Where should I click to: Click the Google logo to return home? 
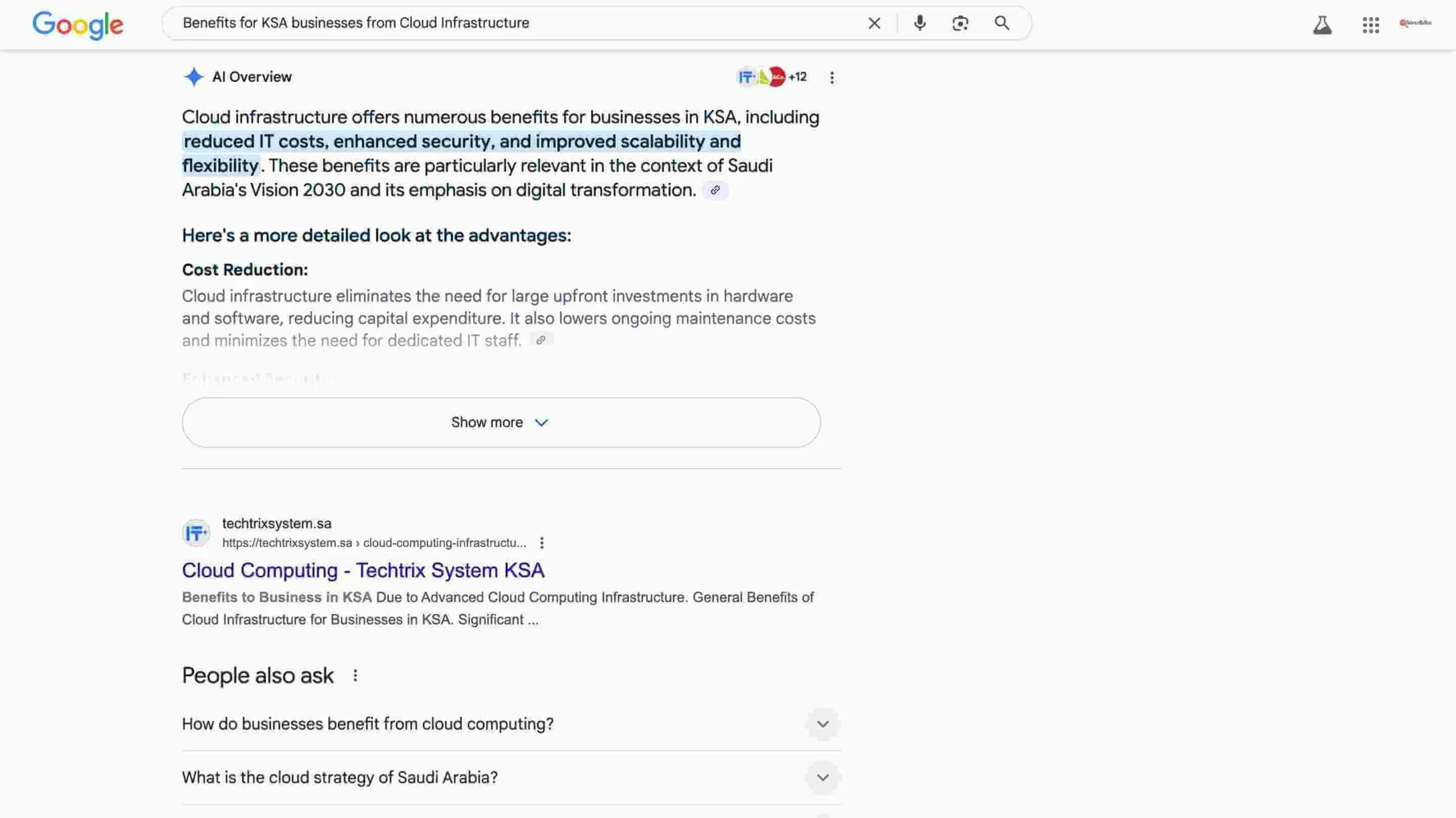pos(78,24)
